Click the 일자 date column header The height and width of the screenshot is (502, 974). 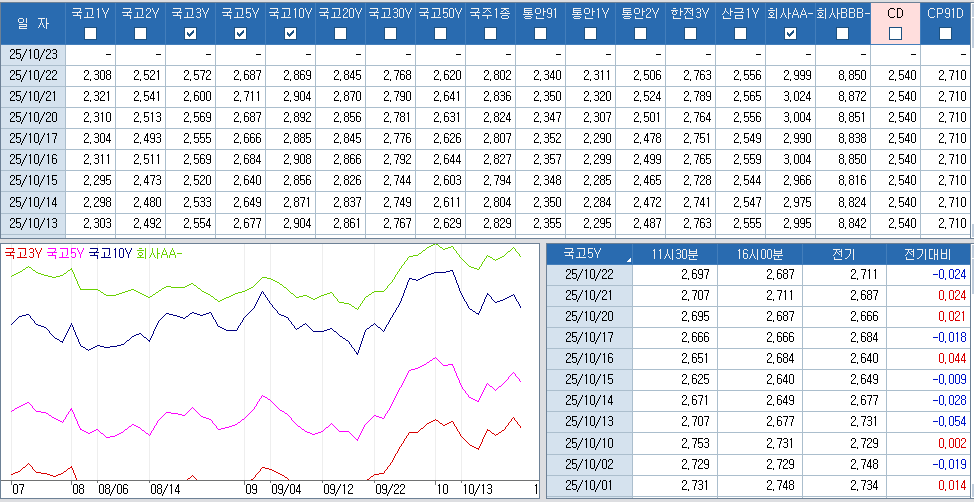tap(32, 23)
